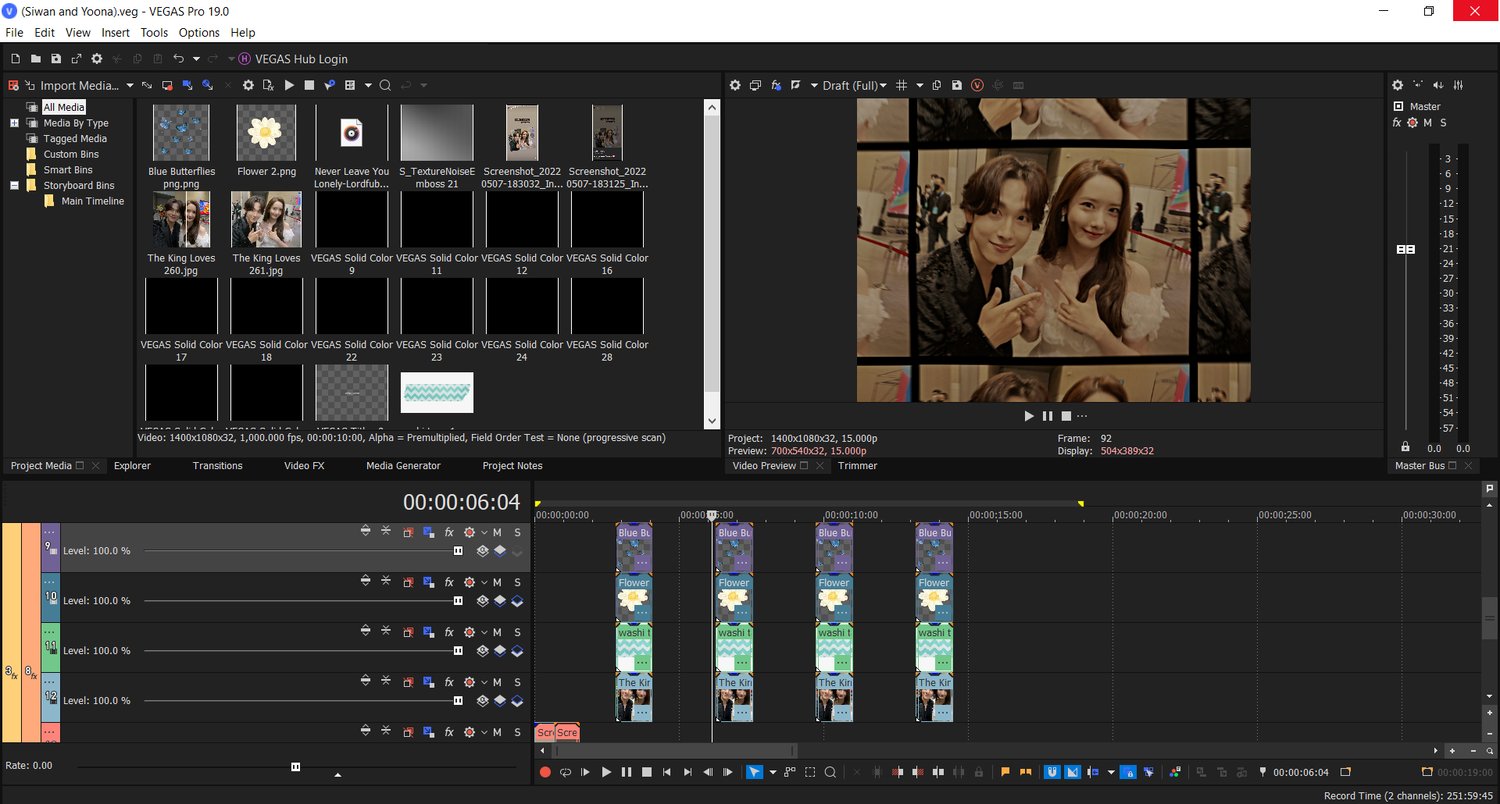1500x804 pixels.
Task: Switch to the Video FX tab
Action: point(304,466)
